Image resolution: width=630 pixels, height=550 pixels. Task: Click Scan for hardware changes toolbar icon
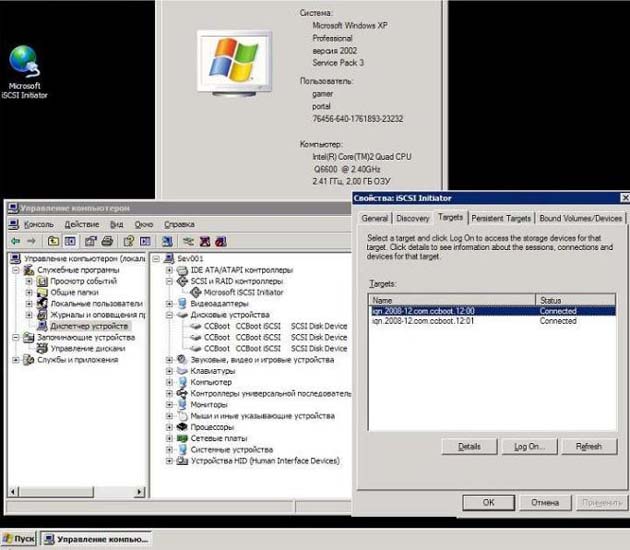pos(167,241)
